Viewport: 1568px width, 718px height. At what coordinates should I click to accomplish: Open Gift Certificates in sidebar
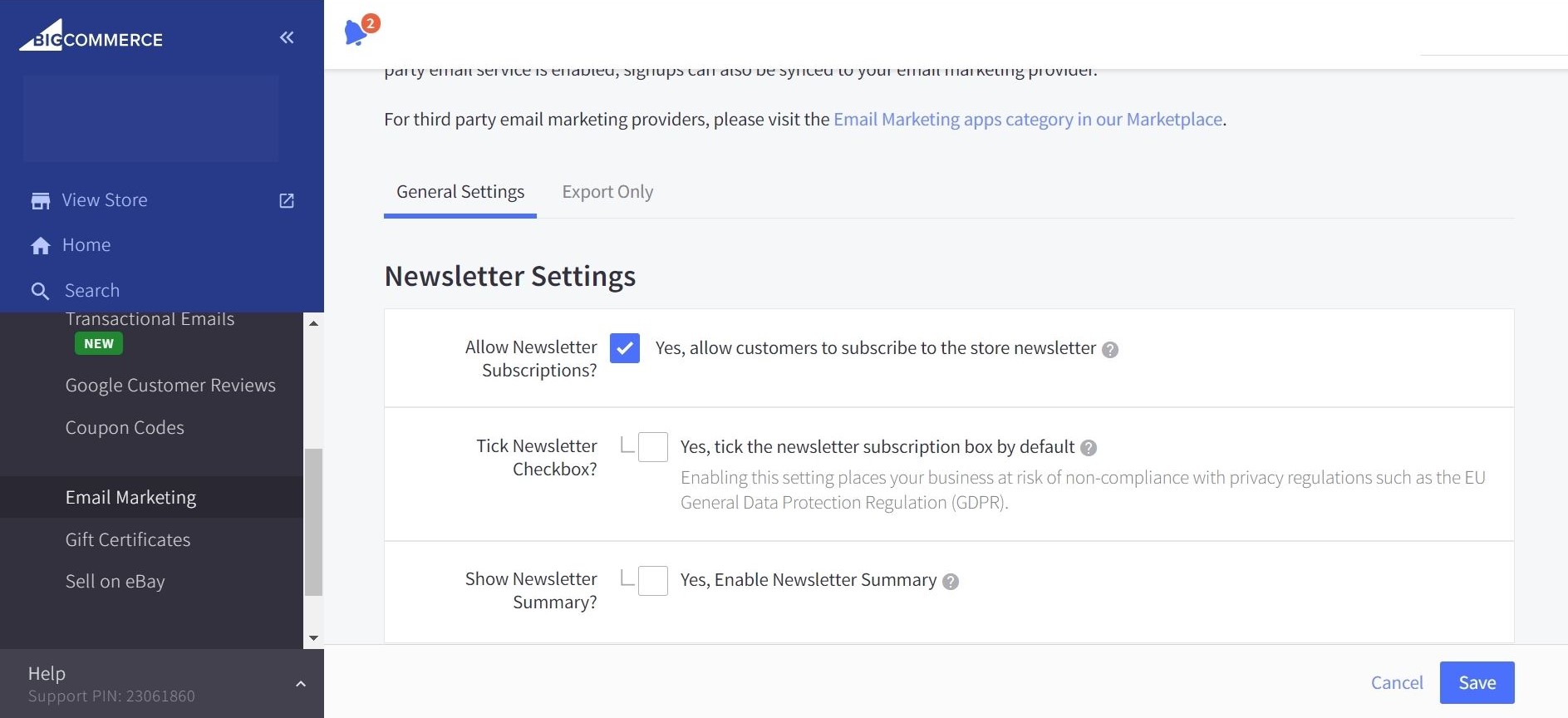128,540
